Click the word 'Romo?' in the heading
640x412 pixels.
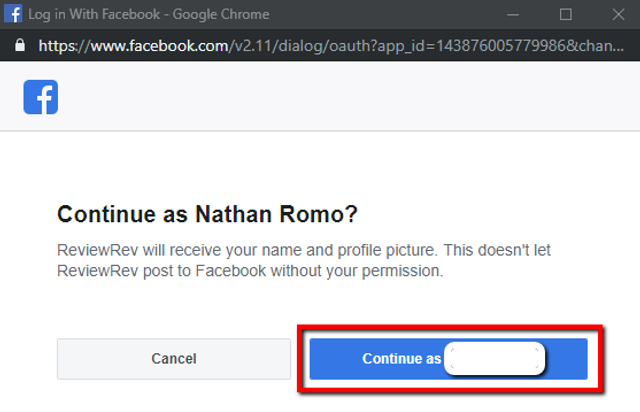tap(318, 214)
